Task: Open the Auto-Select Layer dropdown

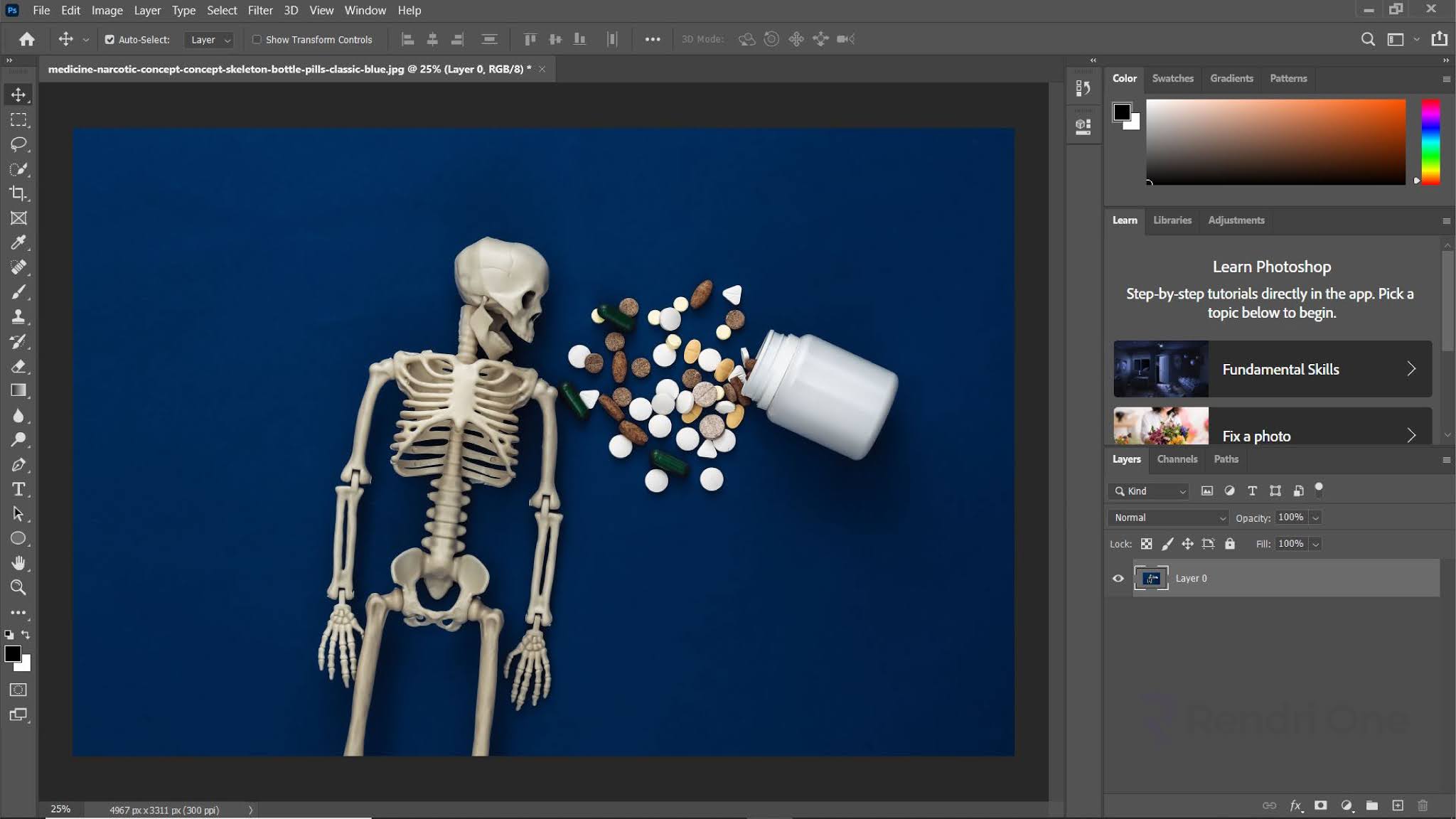Action: (x=209, y=40)
